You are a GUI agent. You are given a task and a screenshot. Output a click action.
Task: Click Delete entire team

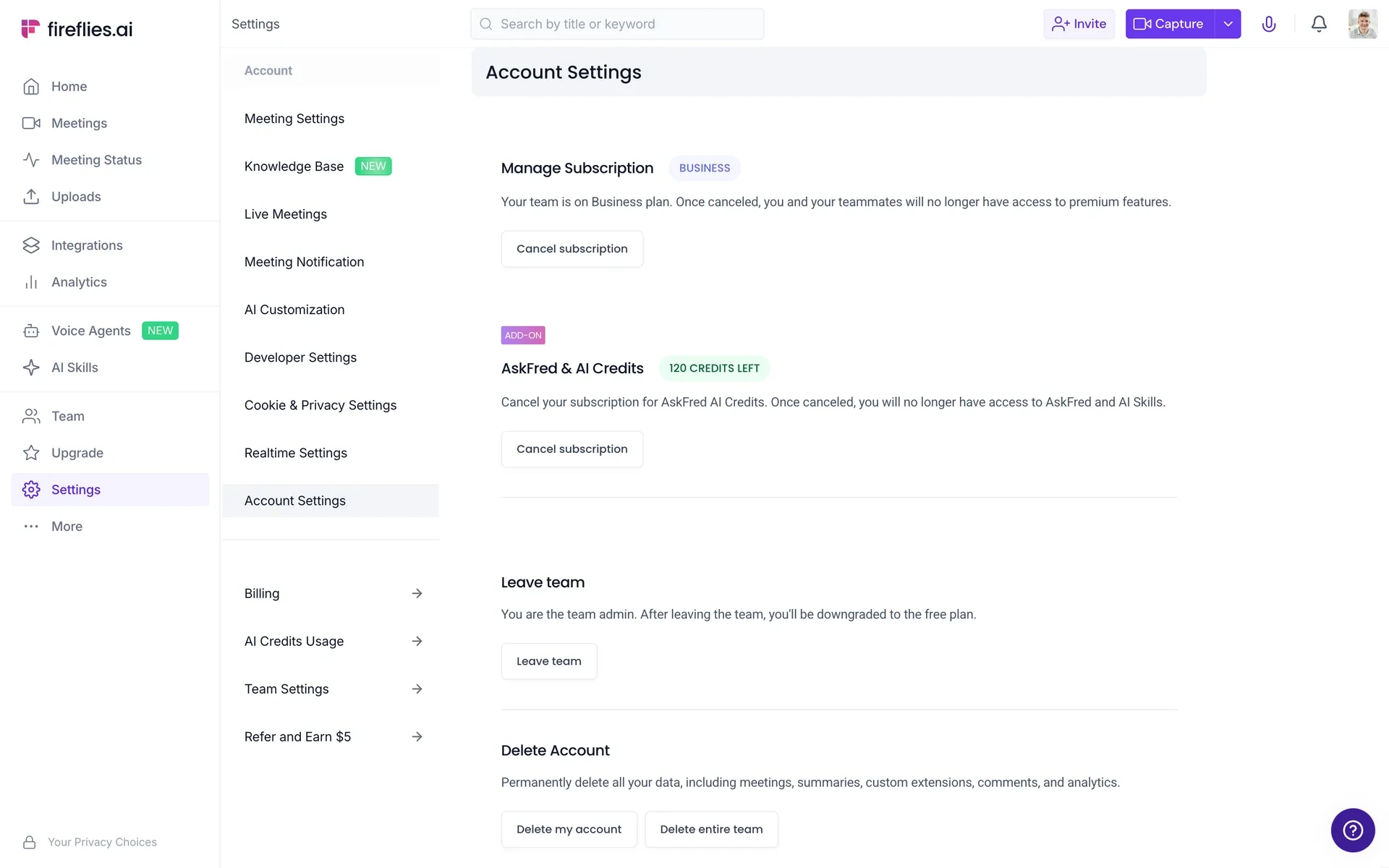[x=711, y=829]
